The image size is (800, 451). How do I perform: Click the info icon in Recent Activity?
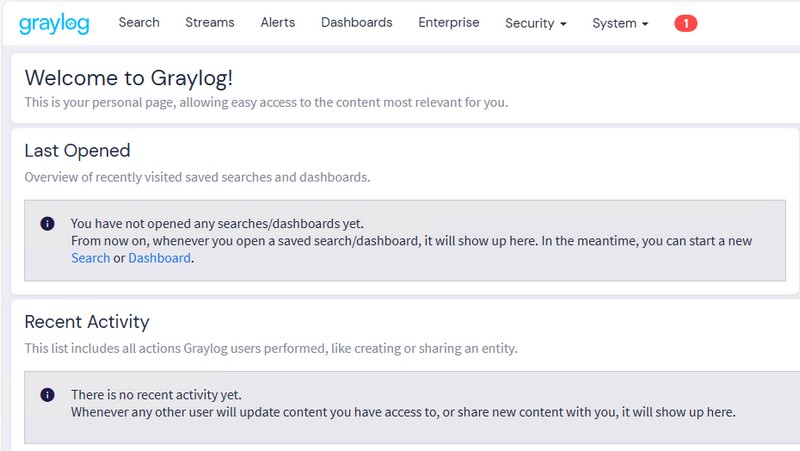tap(47, 395)
